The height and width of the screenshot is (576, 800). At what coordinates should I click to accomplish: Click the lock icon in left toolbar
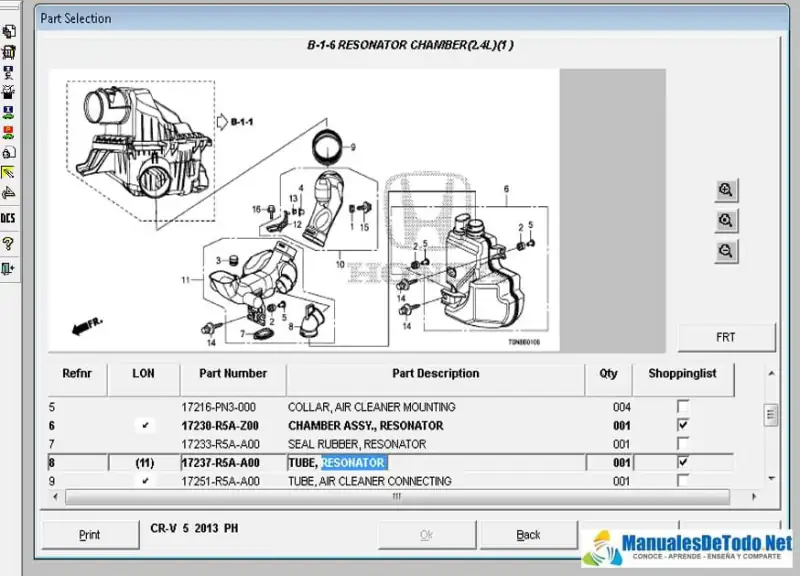[8, 153]
